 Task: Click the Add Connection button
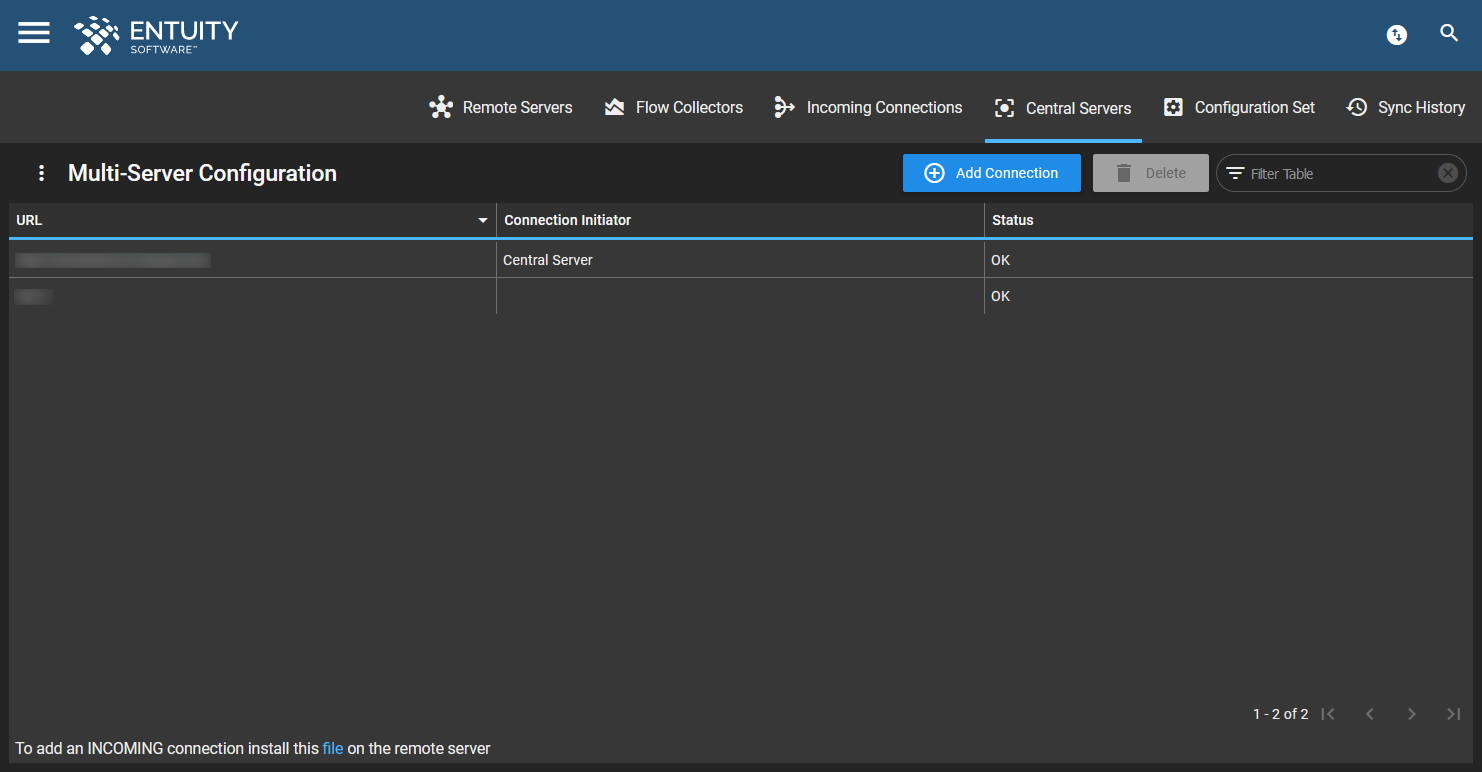pyautogui.click(x=991, y=173)
